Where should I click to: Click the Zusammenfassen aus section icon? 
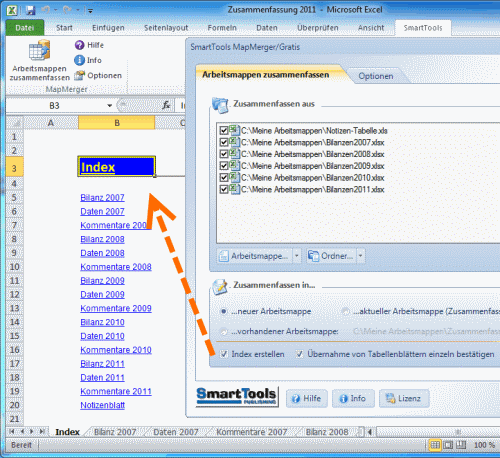(x=220, y=105)
